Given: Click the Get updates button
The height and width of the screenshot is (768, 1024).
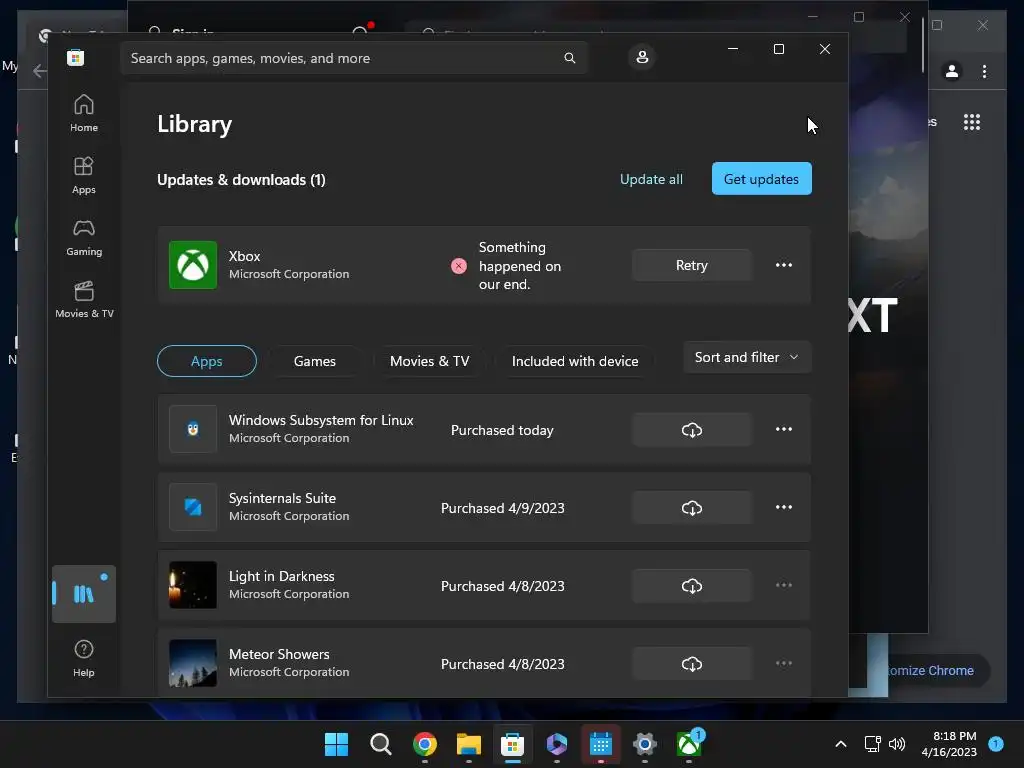Looking at the screenshot, I should pos(761,179).
